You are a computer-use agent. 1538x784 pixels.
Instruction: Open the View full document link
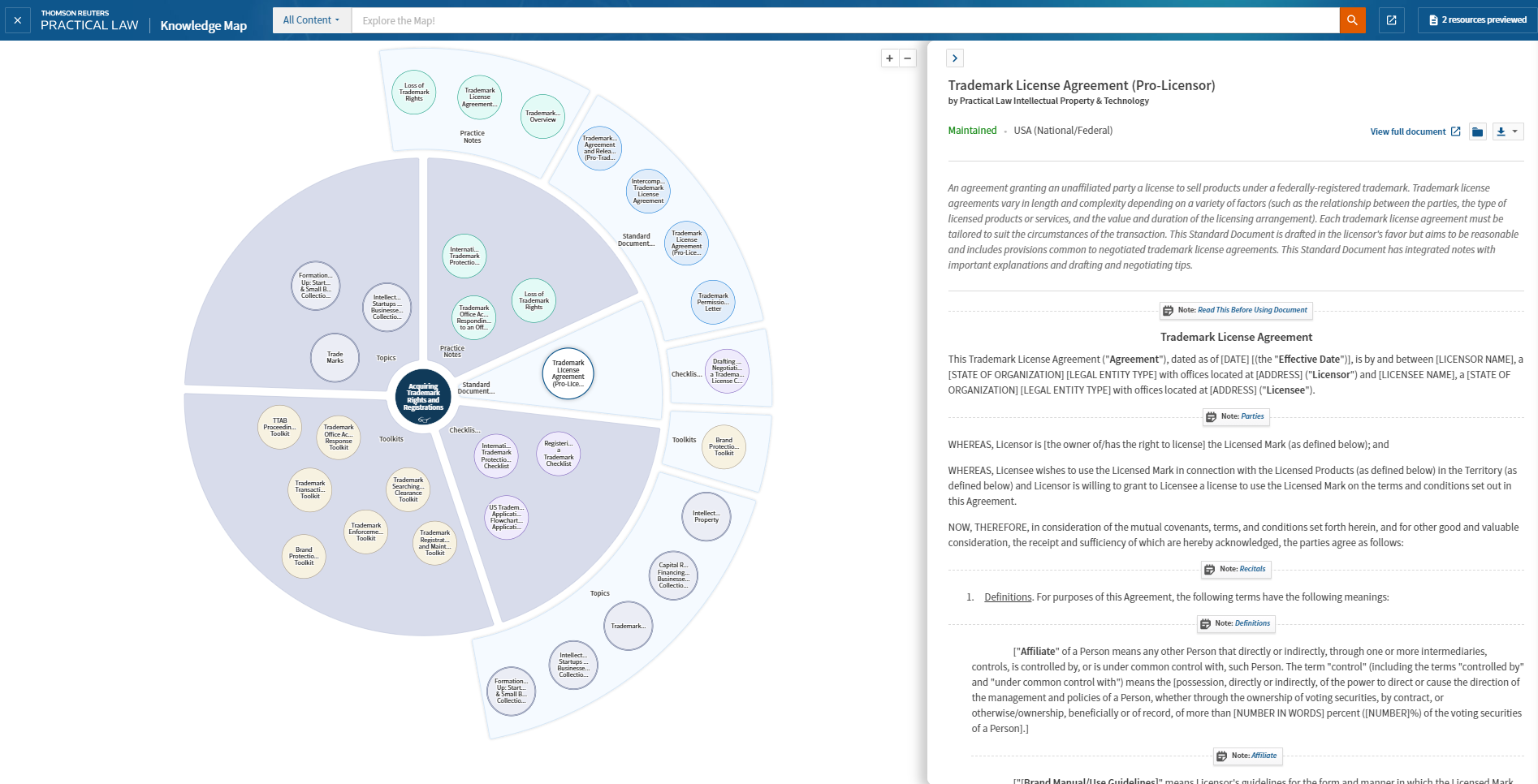[1408, 131]
